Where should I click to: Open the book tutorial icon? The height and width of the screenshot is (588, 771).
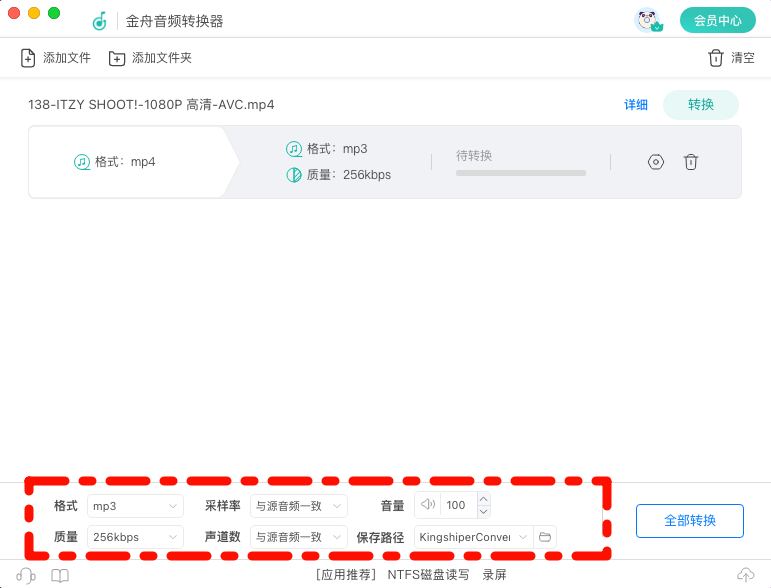60,575
